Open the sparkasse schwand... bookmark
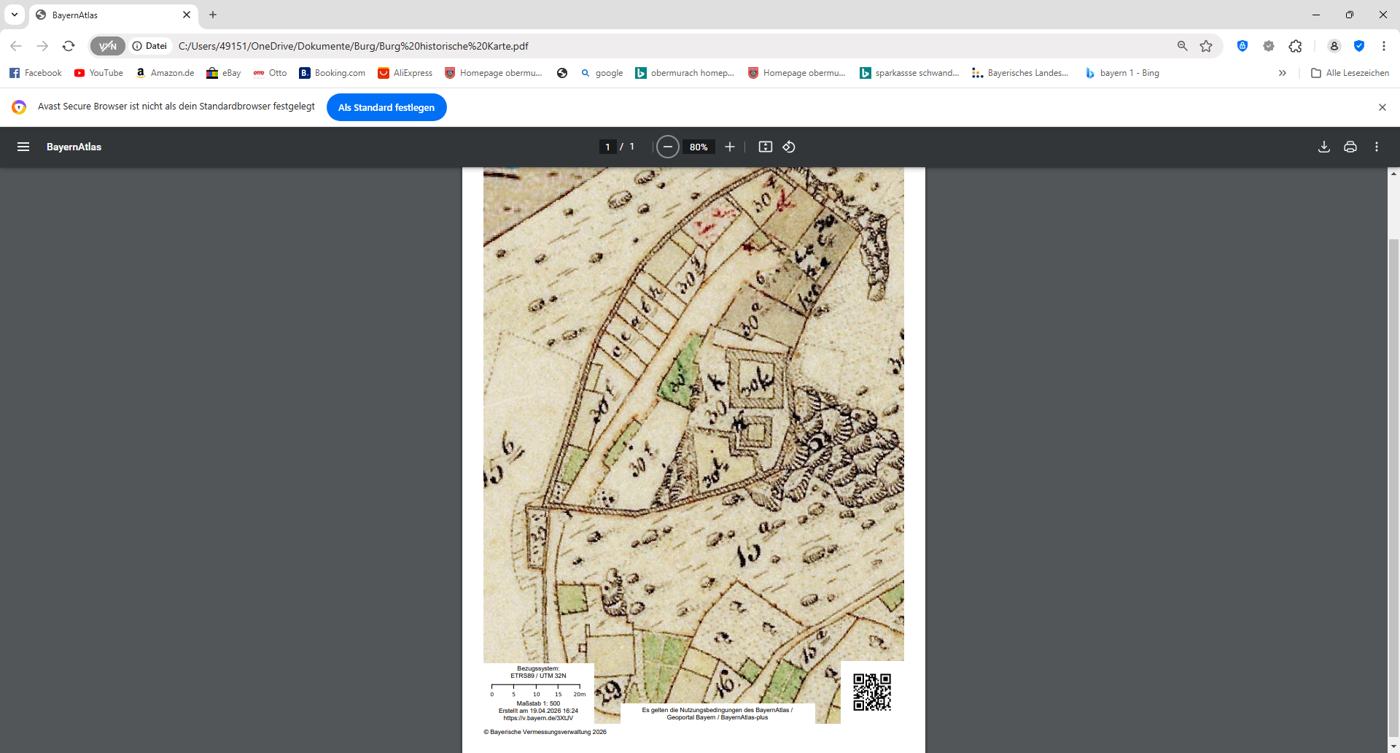The image size is (1400, 753). (x=909, y=73)
